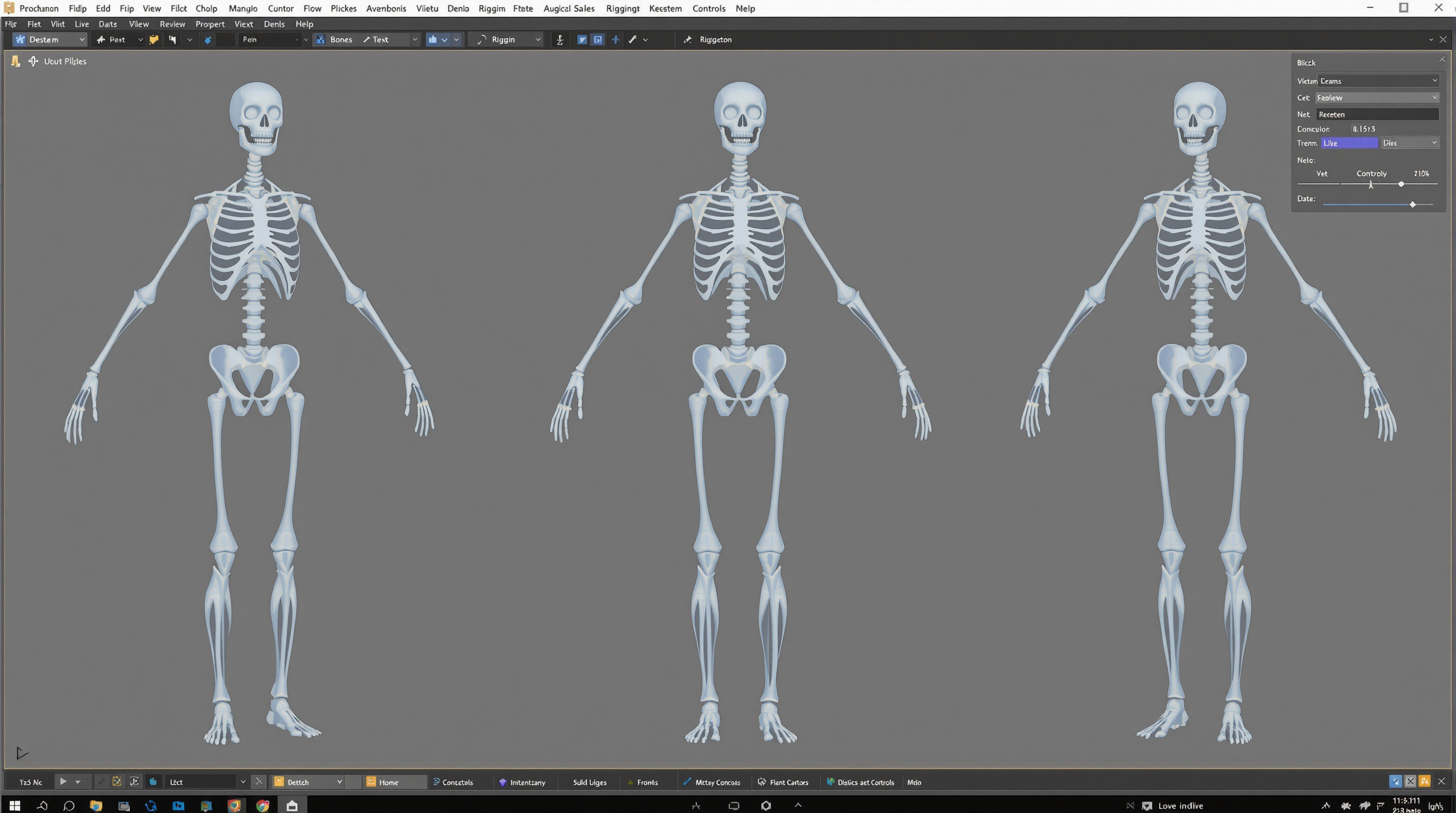This screenshot has width=1456, height=813.
Task: Open the Vietan Deams dropdown
Action: click(1378, 81)
